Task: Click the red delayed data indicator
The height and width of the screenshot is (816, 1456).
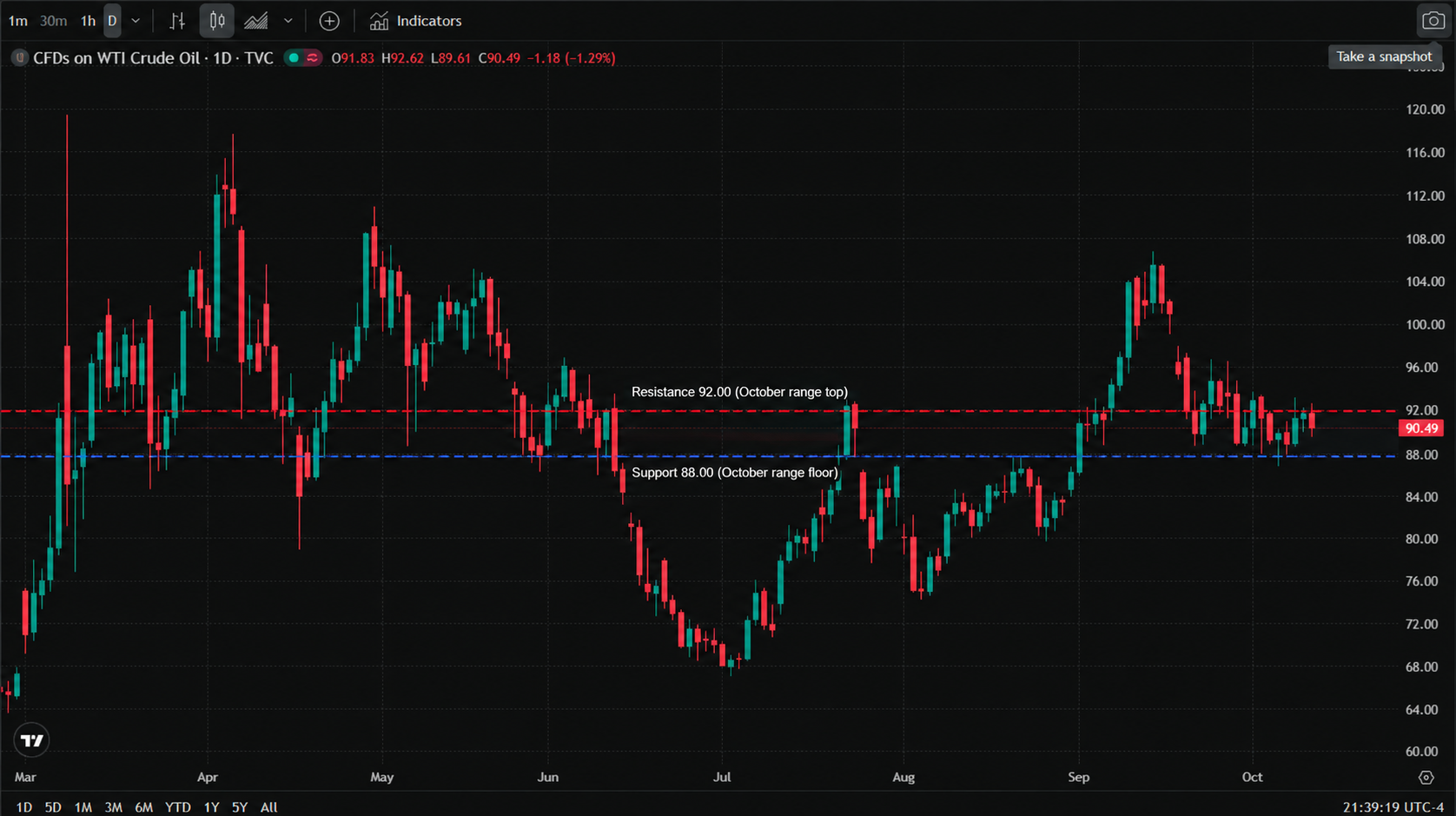Action: tap(313, 58)
